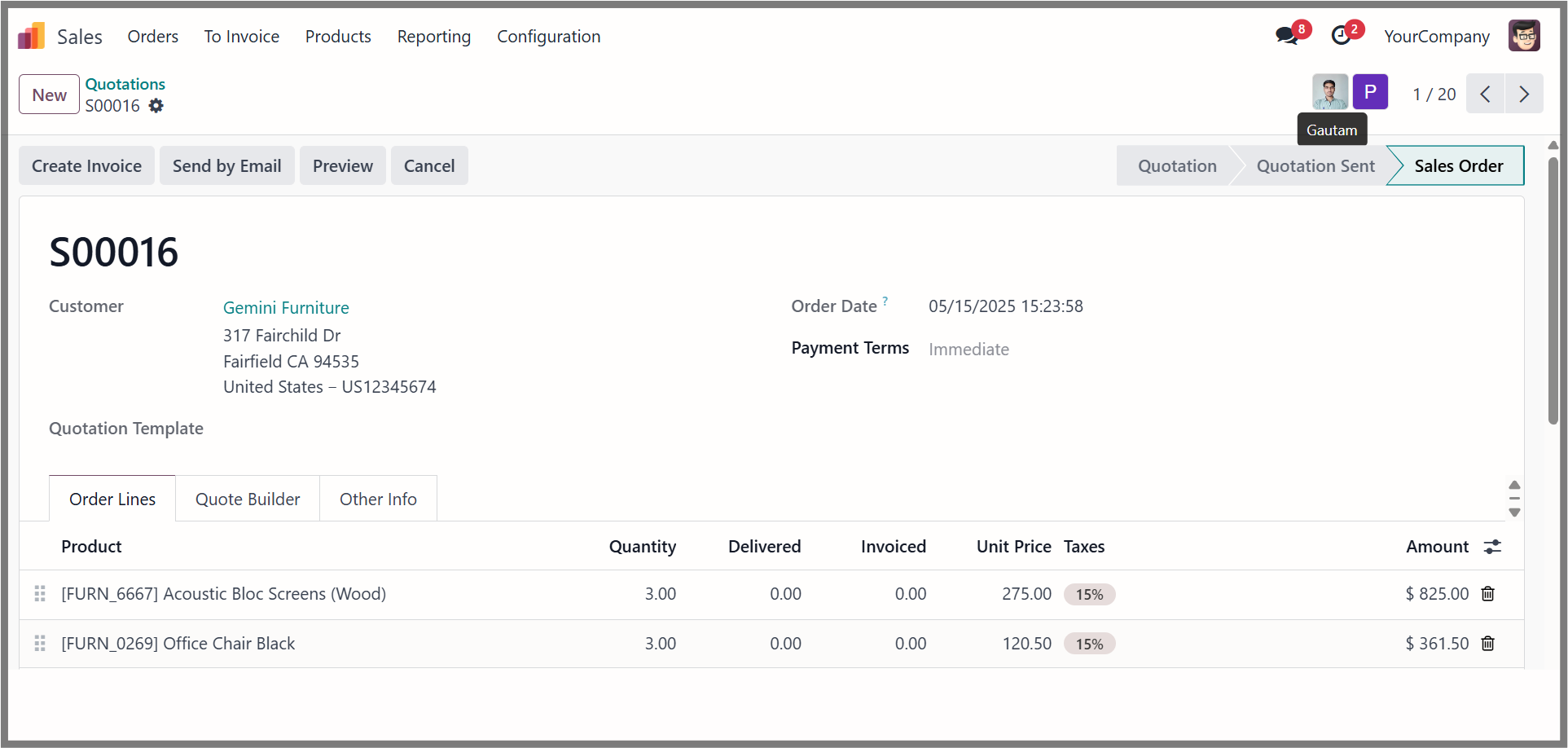The width and height of the screenshot is (1568, 748).
Task: Switch to the Other Info tab
Action: click(378, 499)
